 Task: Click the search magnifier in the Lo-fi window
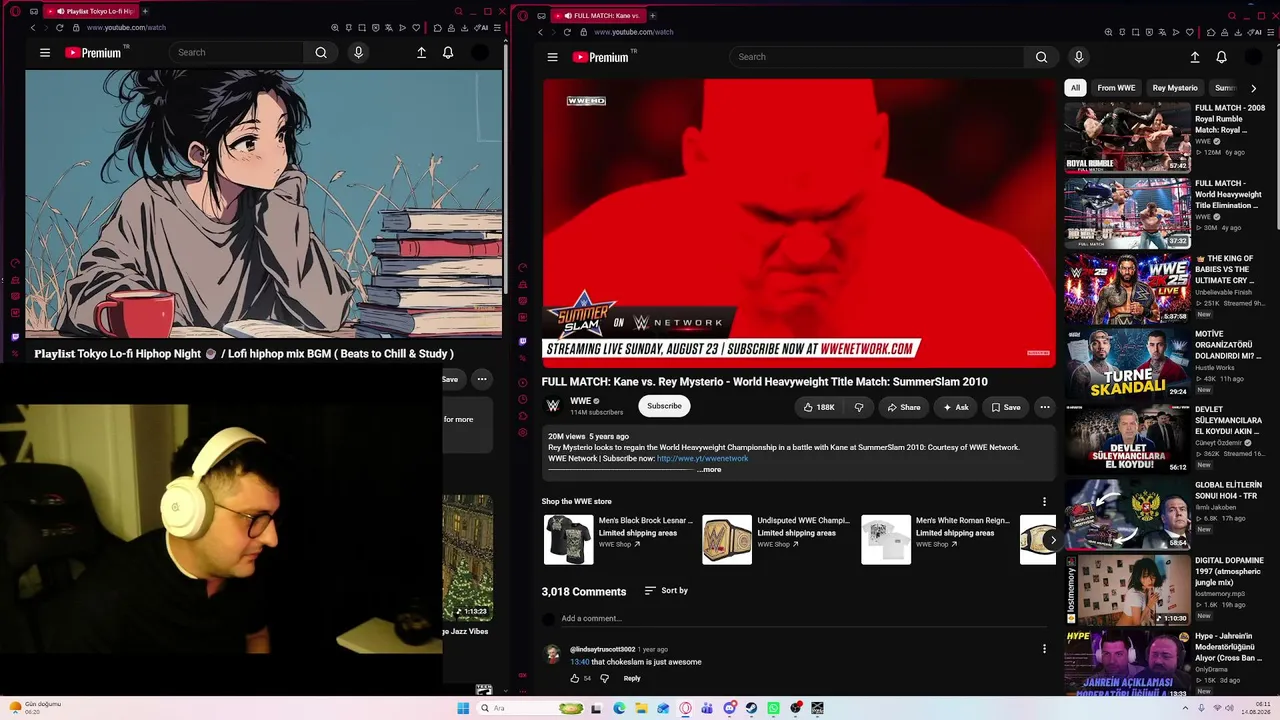point(321,52)
